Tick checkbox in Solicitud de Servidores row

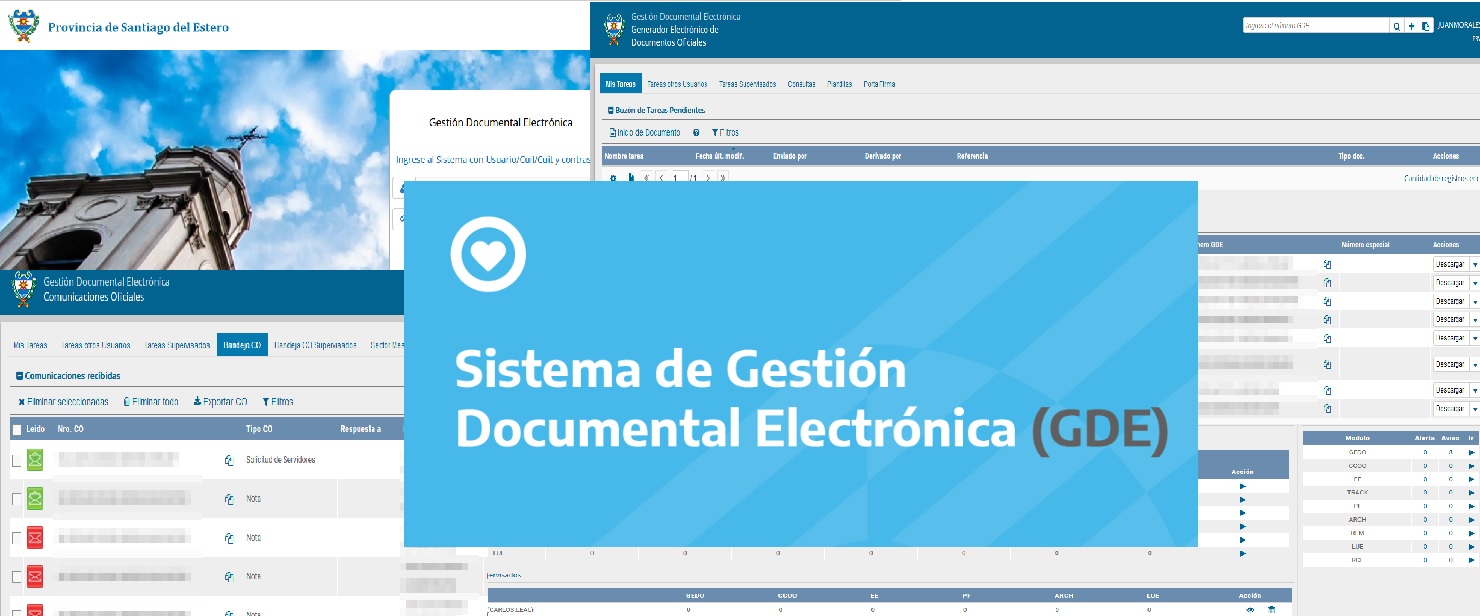[x=15, y=460]
